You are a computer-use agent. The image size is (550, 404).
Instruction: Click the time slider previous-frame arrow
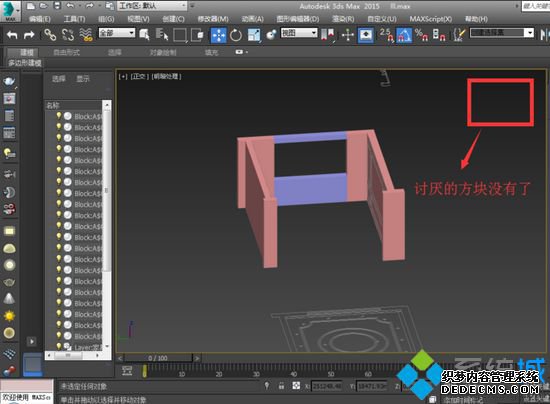point(120,358)
